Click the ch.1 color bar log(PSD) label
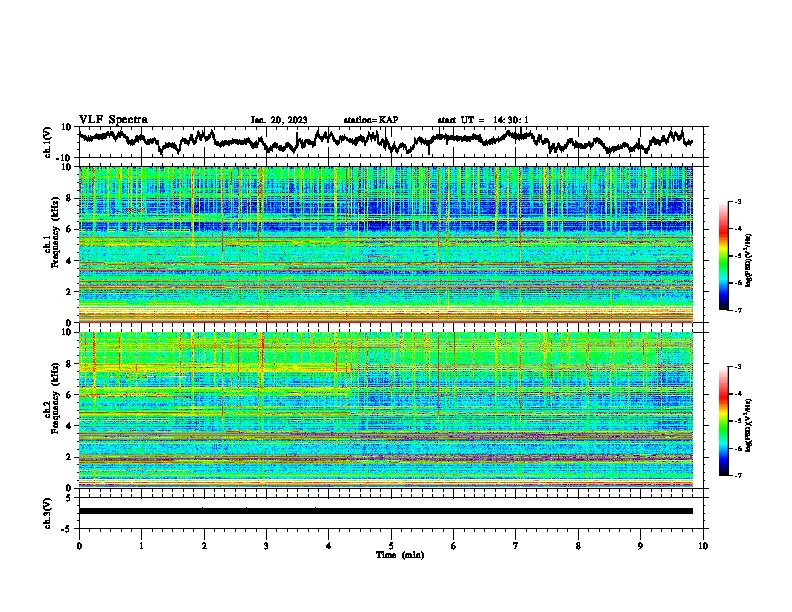The image size is (792, 612). click(748, 260)
